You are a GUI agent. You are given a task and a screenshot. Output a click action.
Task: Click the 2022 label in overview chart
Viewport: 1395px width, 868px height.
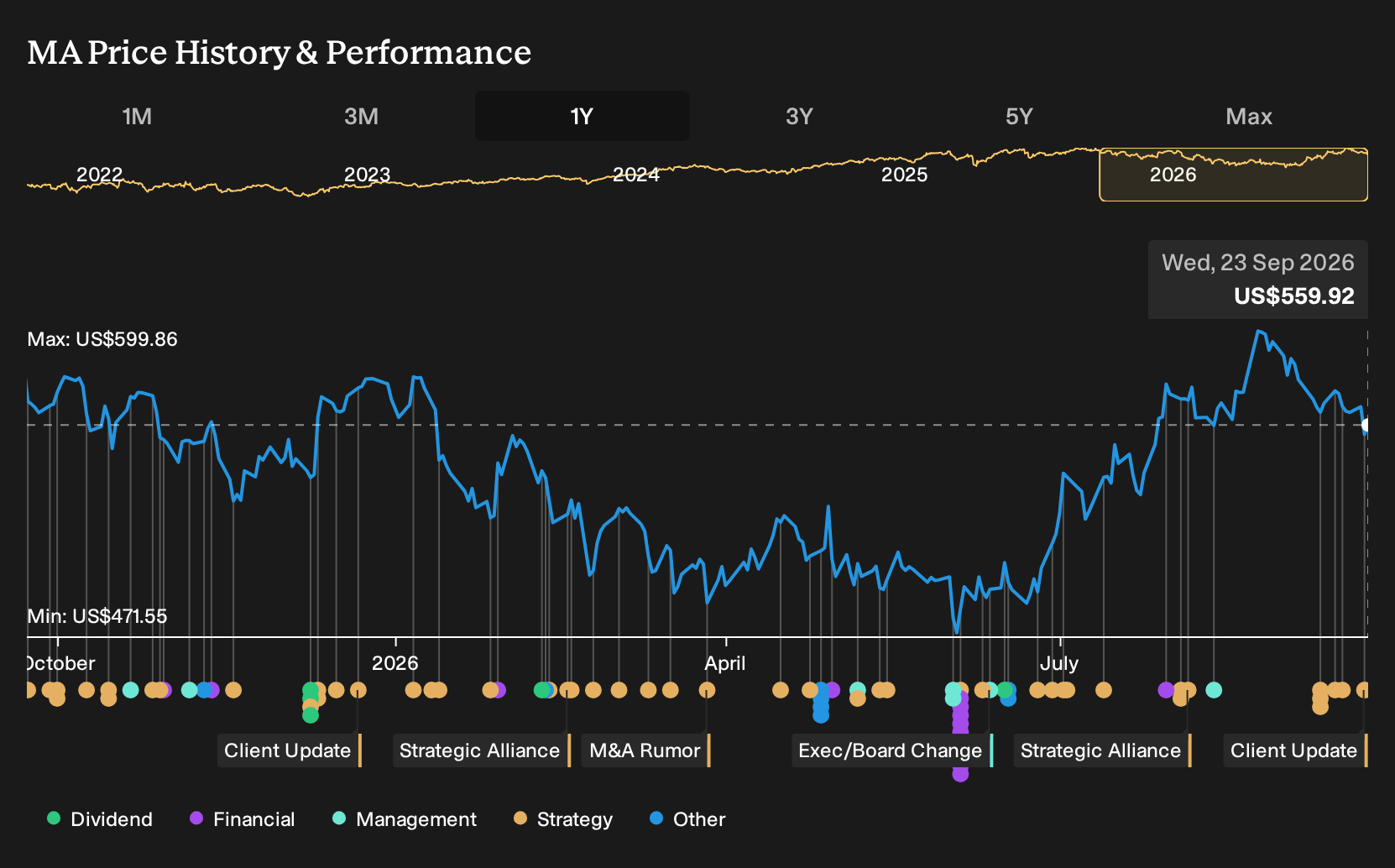tap(100, 175)
